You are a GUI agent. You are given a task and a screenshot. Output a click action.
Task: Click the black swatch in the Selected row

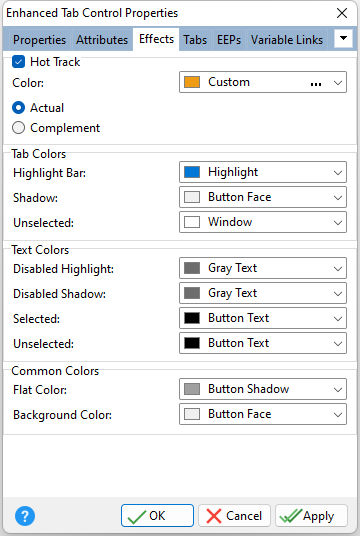coord(192,318)
